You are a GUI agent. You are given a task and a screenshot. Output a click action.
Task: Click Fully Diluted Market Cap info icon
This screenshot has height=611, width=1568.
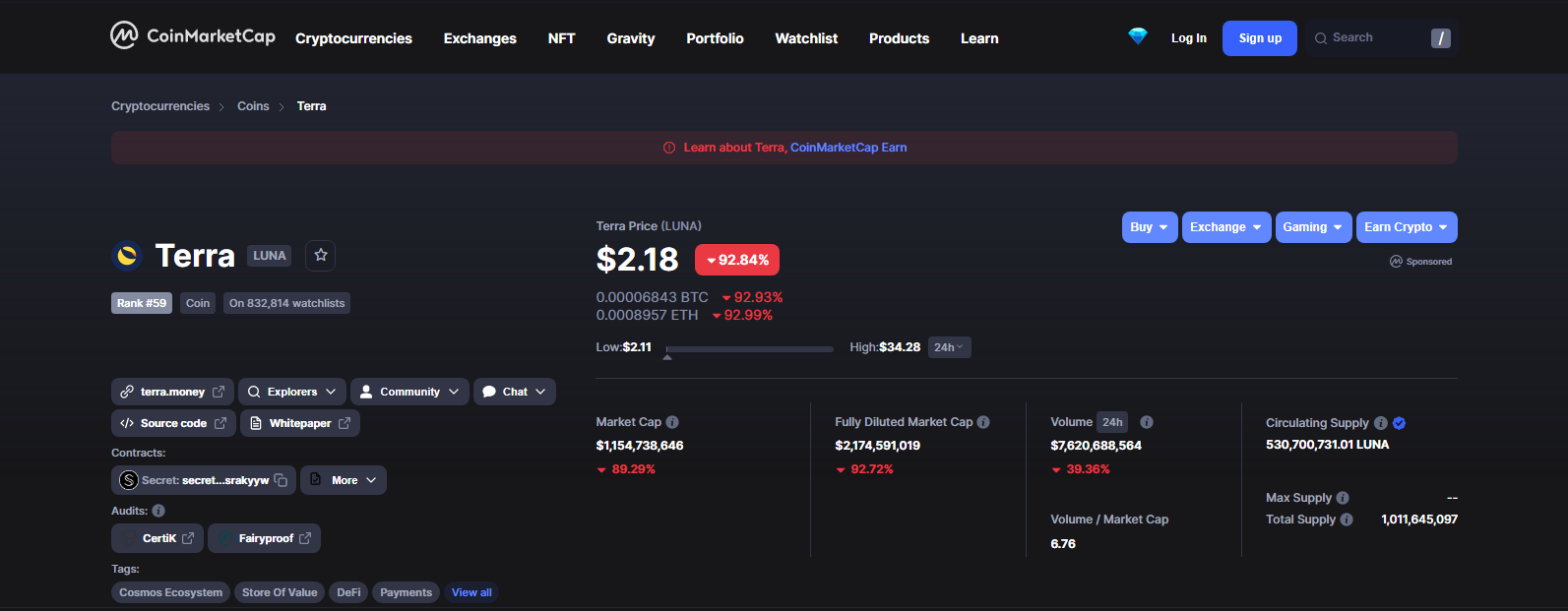983,422
